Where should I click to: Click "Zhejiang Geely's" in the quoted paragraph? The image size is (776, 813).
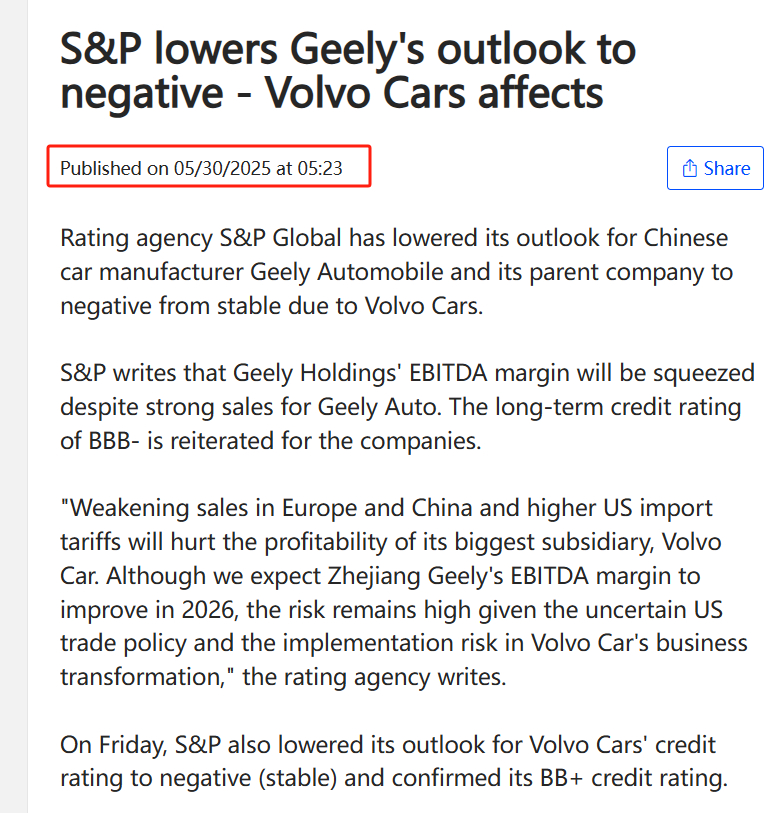coord(416,576)
